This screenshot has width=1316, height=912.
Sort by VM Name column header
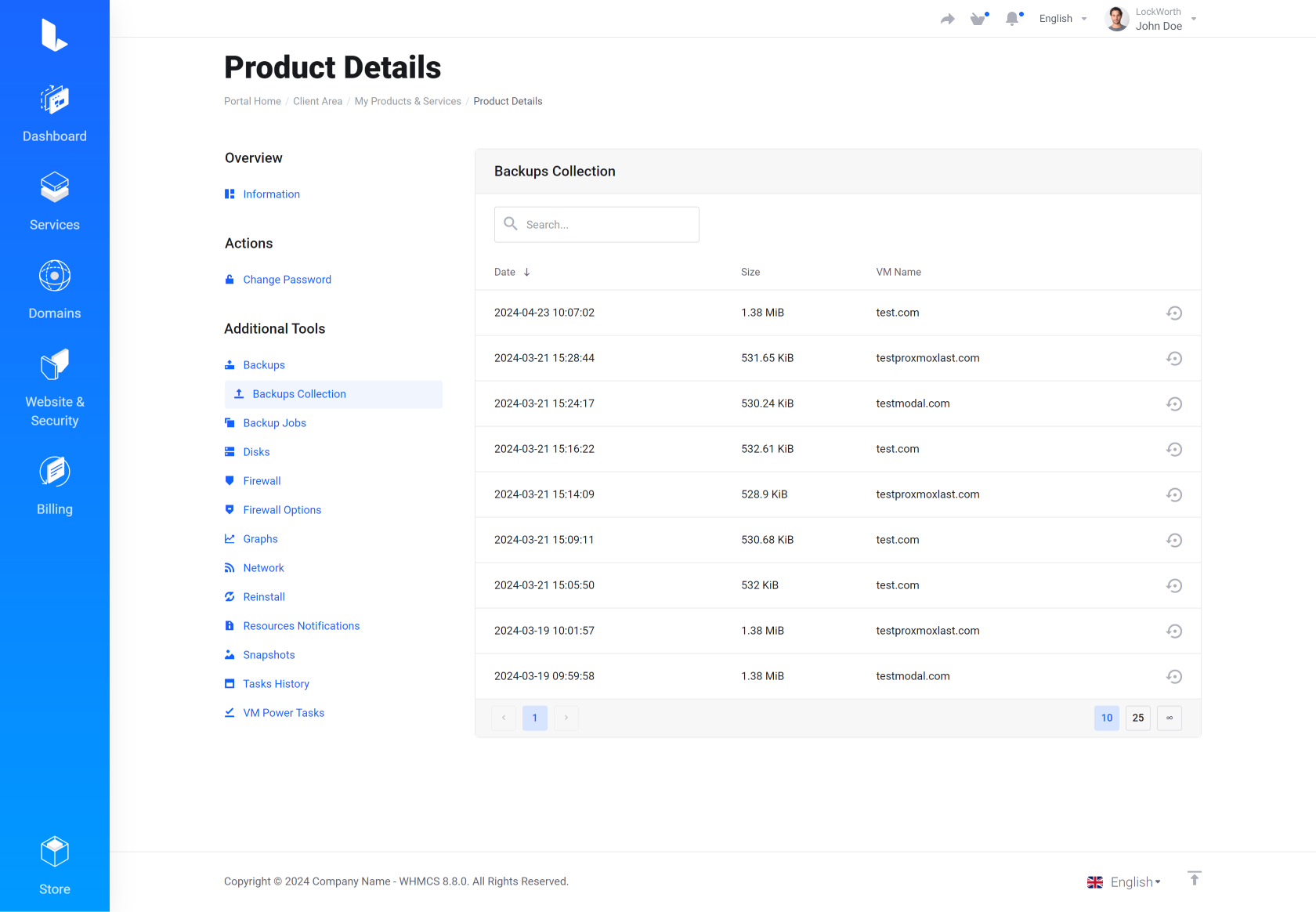click(898, 272)
